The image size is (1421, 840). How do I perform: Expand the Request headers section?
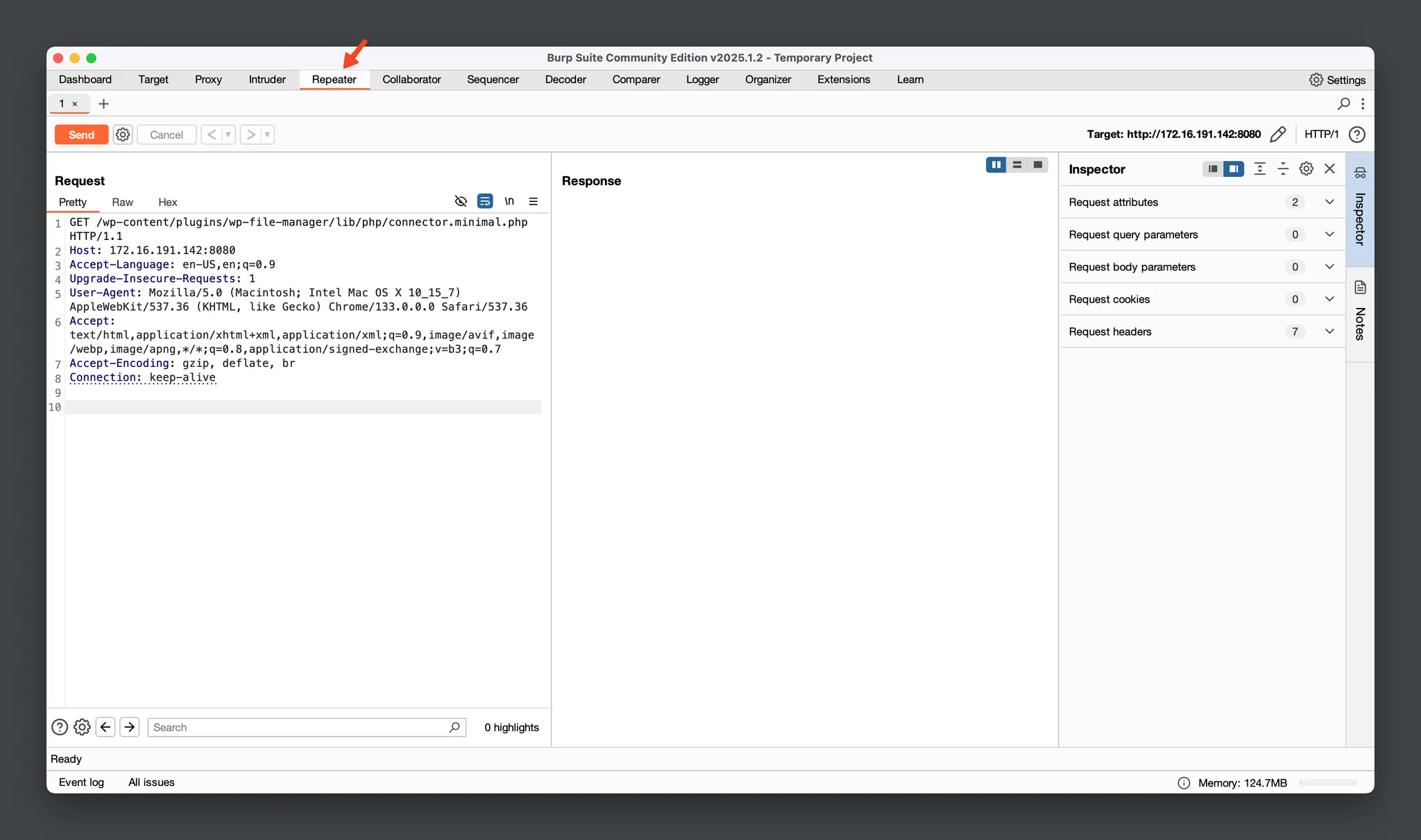pyautogui.click(x=1329, y=332)
